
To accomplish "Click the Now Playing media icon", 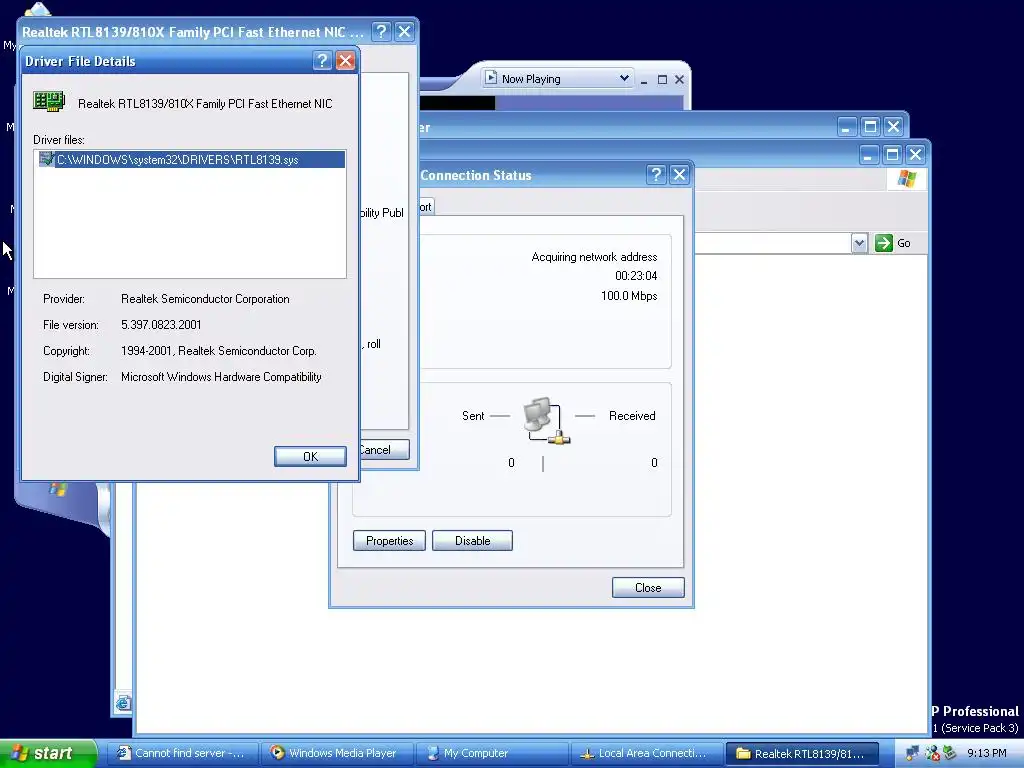I will [x=491, y=78].
